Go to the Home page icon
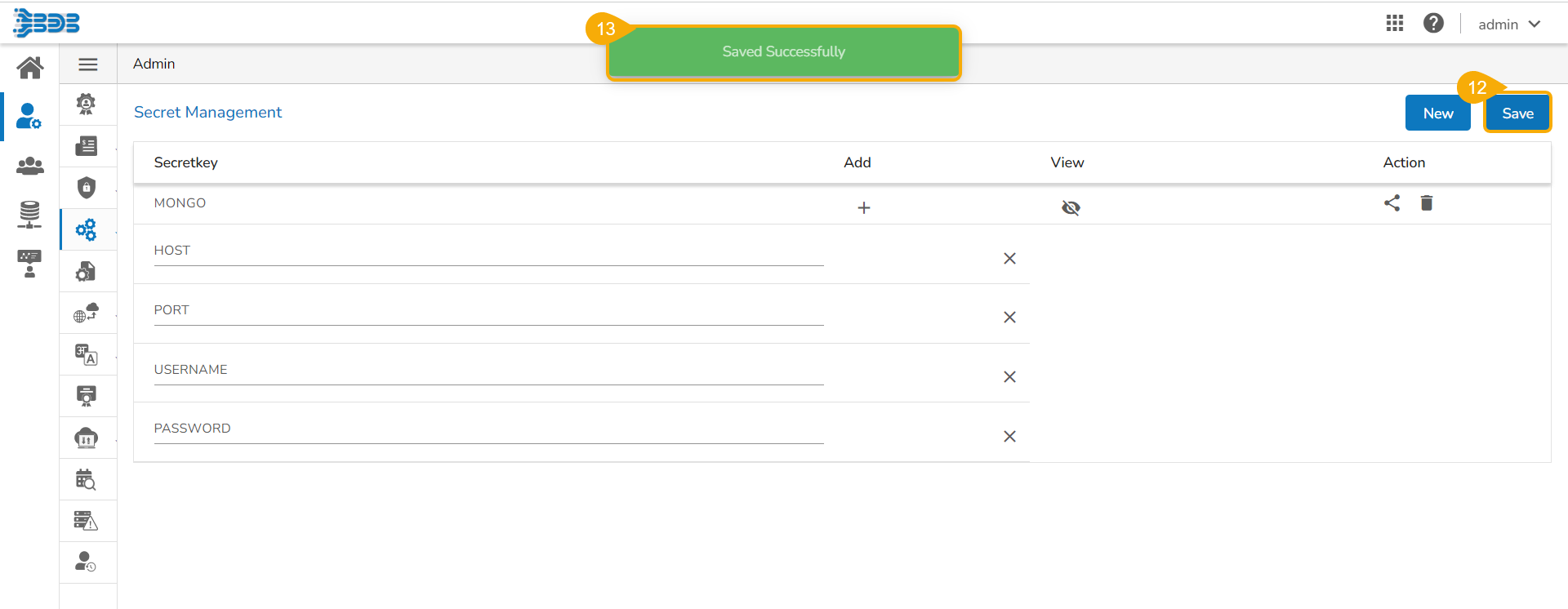Image resolution: width=1568 pixels, height=609 pixels. 30,68
